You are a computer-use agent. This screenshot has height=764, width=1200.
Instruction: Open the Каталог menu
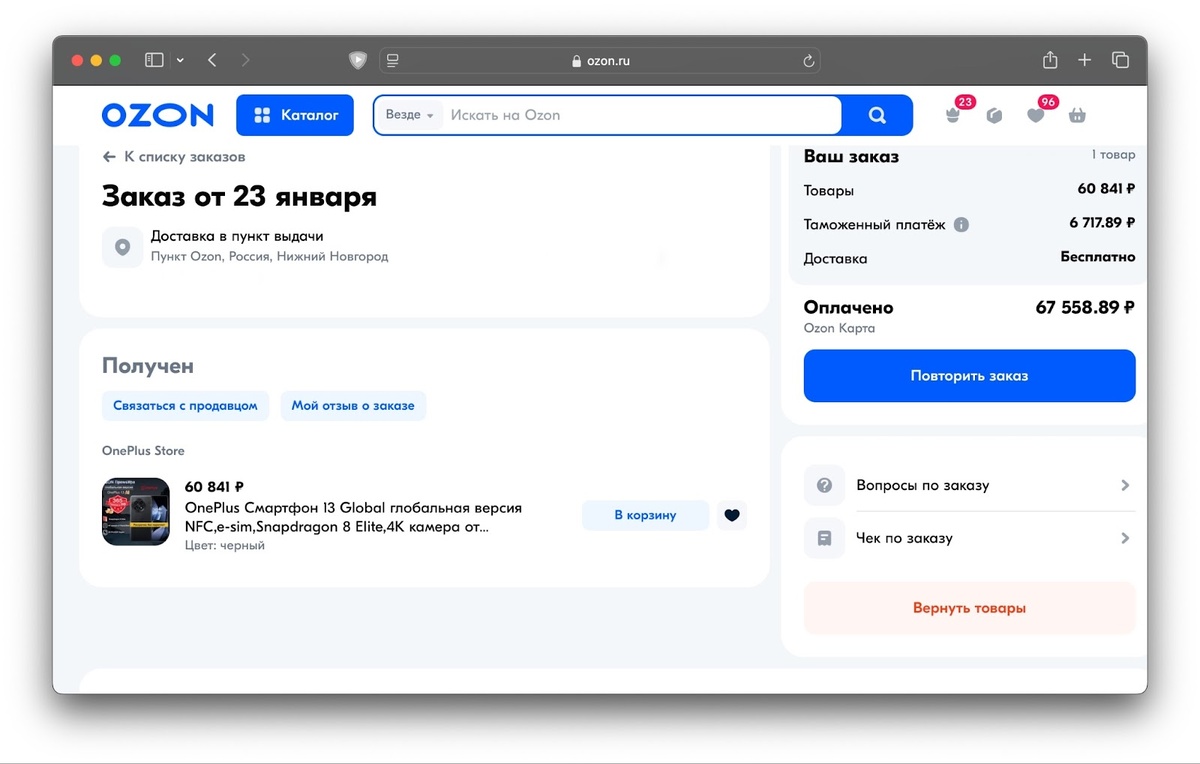pyautogui.click(x=295, y=115)
